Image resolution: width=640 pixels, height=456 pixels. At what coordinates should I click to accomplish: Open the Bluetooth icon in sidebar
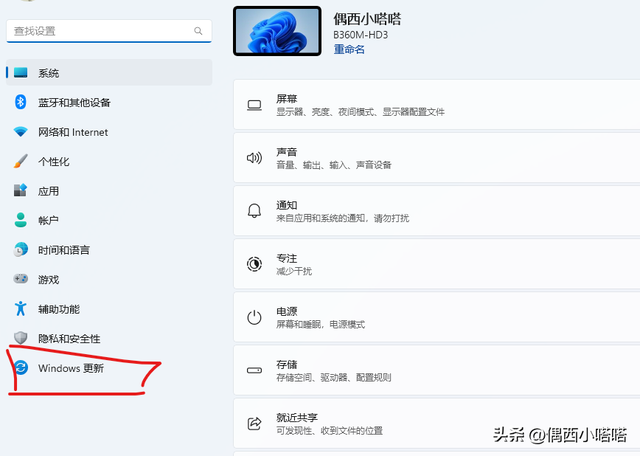pyautogui.click(x=20, y=102)
